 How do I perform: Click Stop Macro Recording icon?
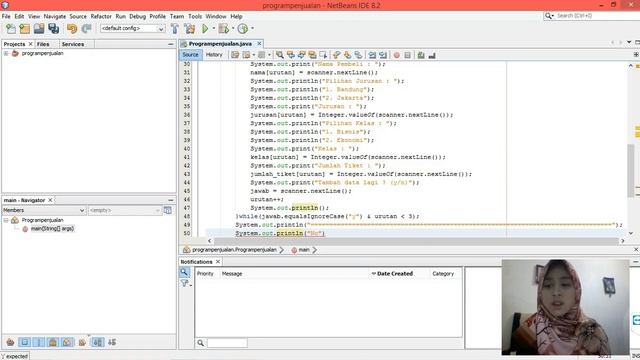(407, 55)
